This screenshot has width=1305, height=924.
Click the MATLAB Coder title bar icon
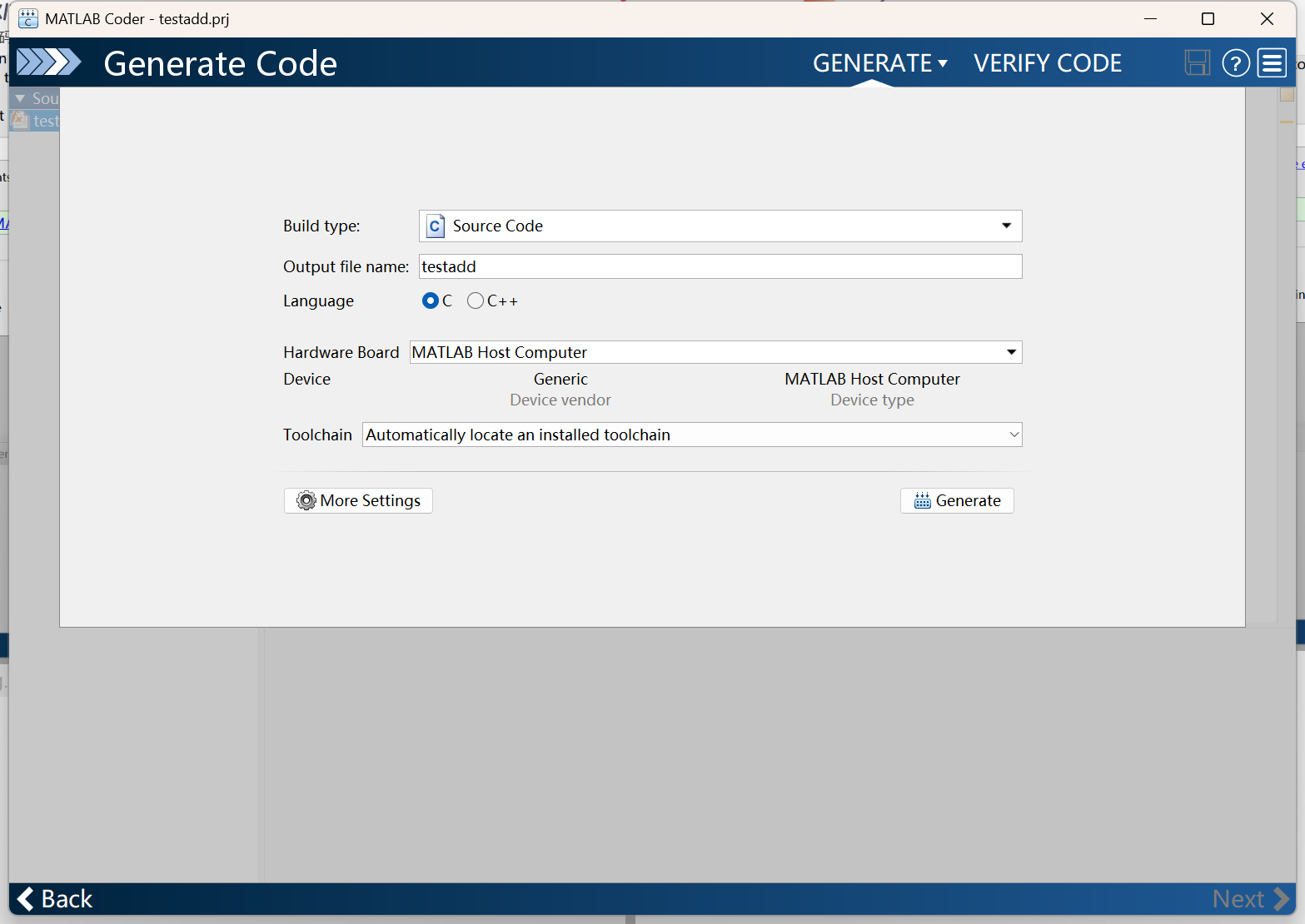[27, 18]
